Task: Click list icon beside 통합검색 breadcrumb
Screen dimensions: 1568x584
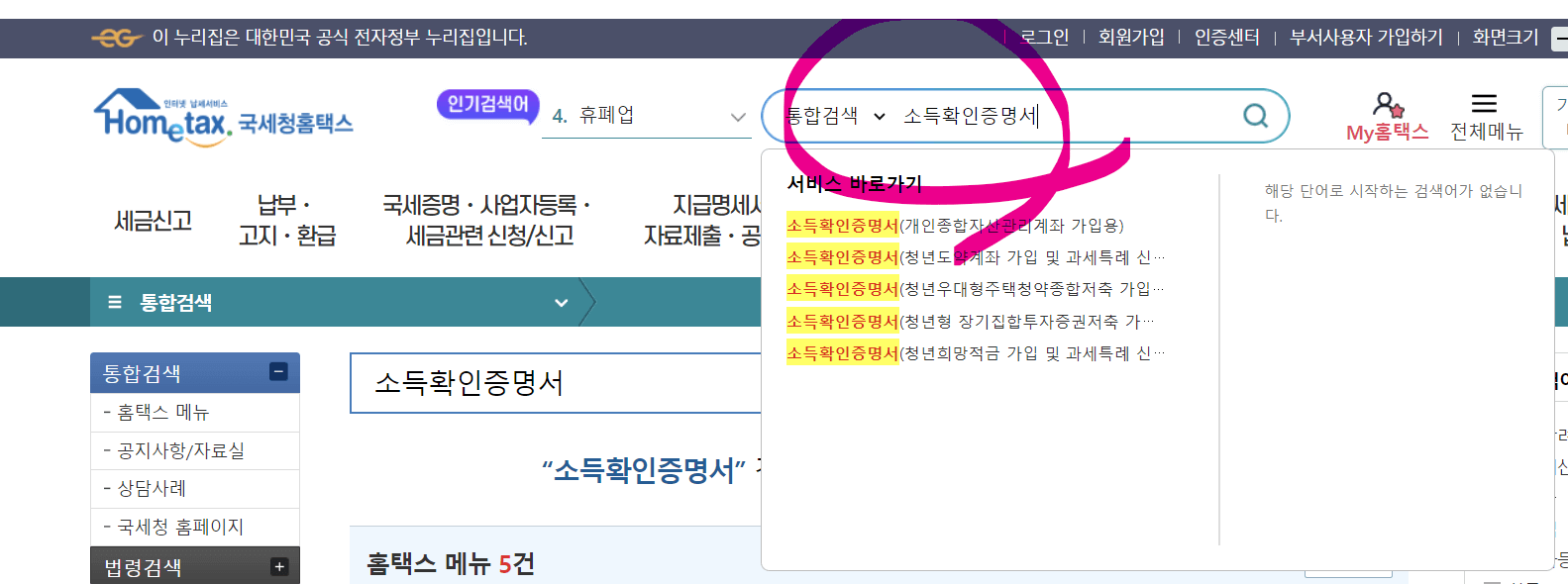Action: tap(115, 302)
